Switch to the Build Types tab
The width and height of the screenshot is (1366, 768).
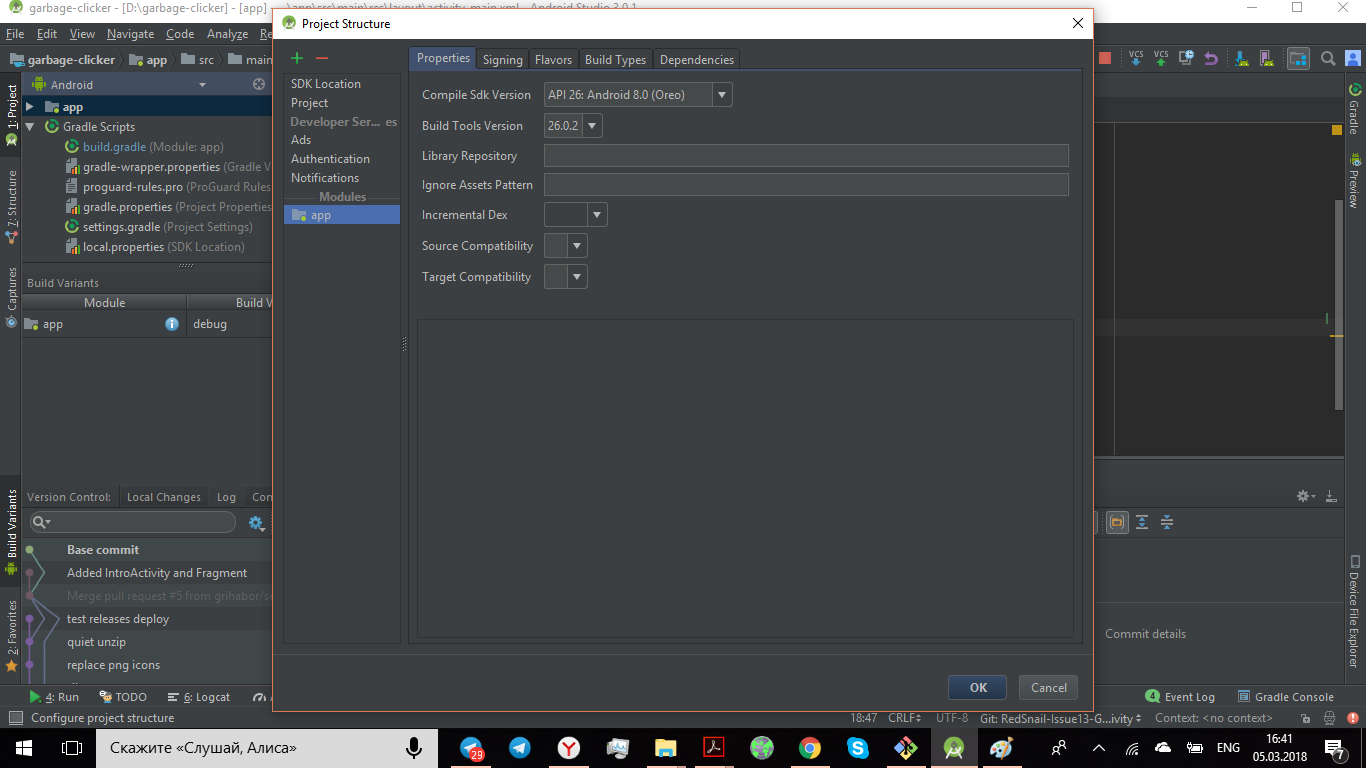click(x=615, y=60)
